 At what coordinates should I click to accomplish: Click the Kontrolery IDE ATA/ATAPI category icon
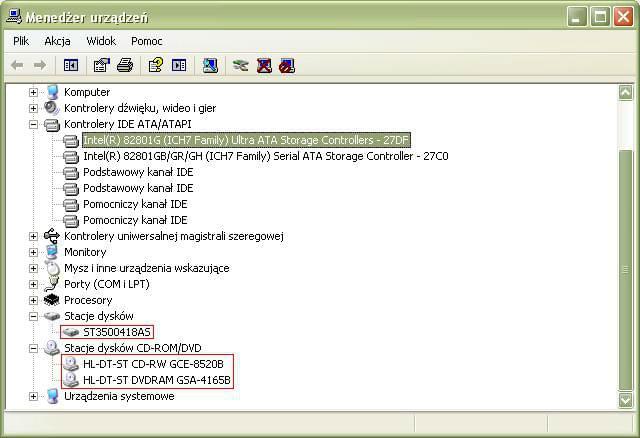point(52,125)
